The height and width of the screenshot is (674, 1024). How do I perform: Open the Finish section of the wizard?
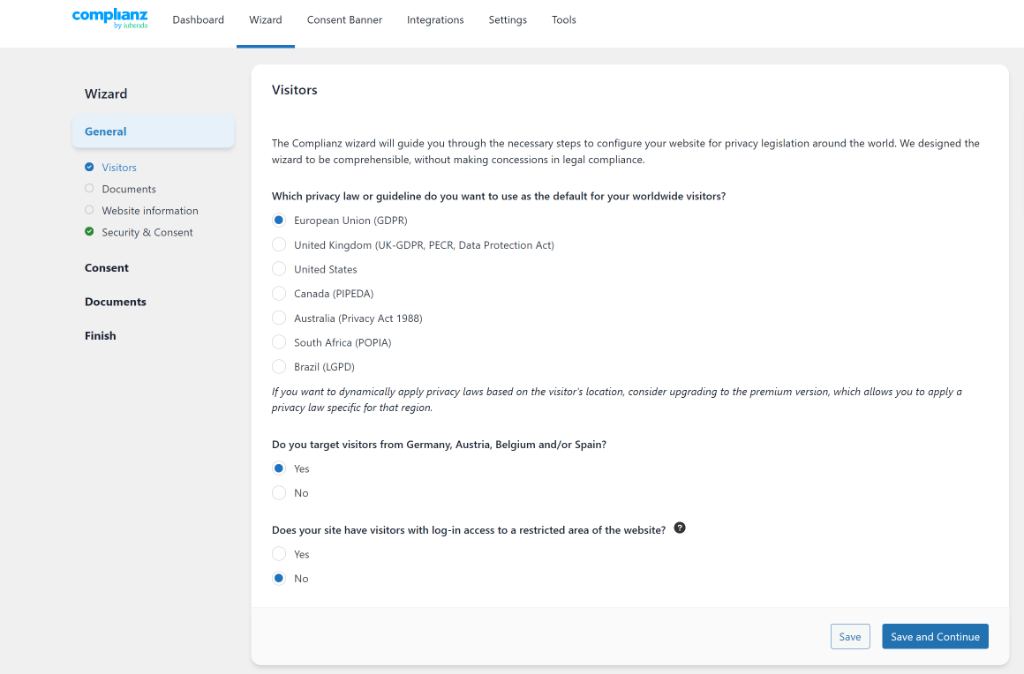click(x=100, y=335)
